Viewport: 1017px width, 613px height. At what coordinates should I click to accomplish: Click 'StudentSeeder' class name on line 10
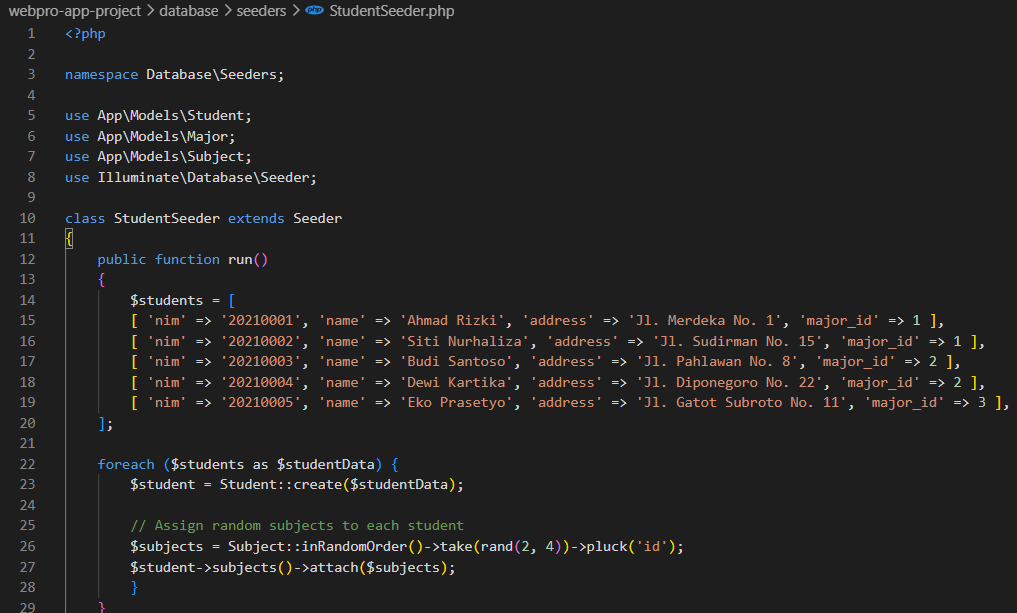[x=167, y=219]
